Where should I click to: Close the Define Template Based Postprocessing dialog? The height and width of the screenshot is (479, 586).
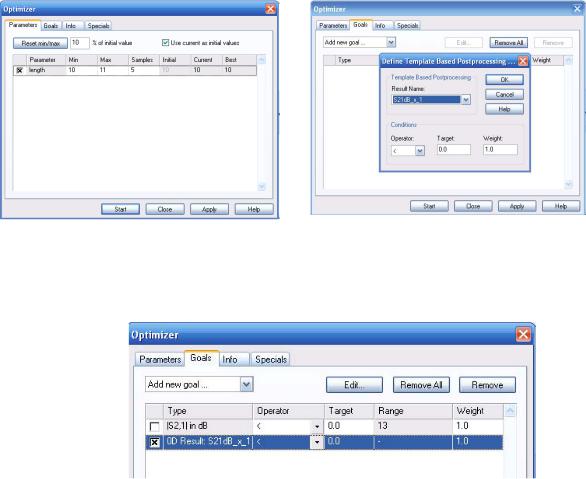pyautogui.click(x=523, y=61)
